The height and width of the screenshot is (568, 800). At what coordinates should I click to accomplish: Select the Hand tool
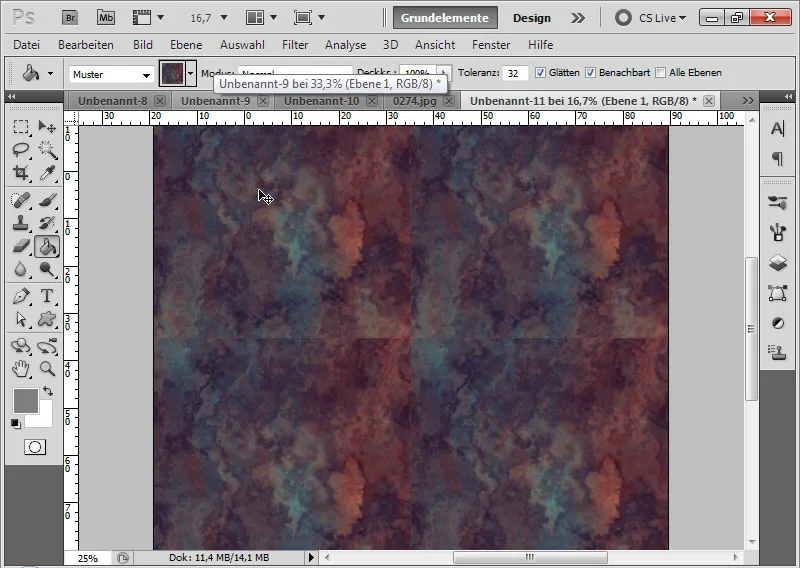[20, 368]
